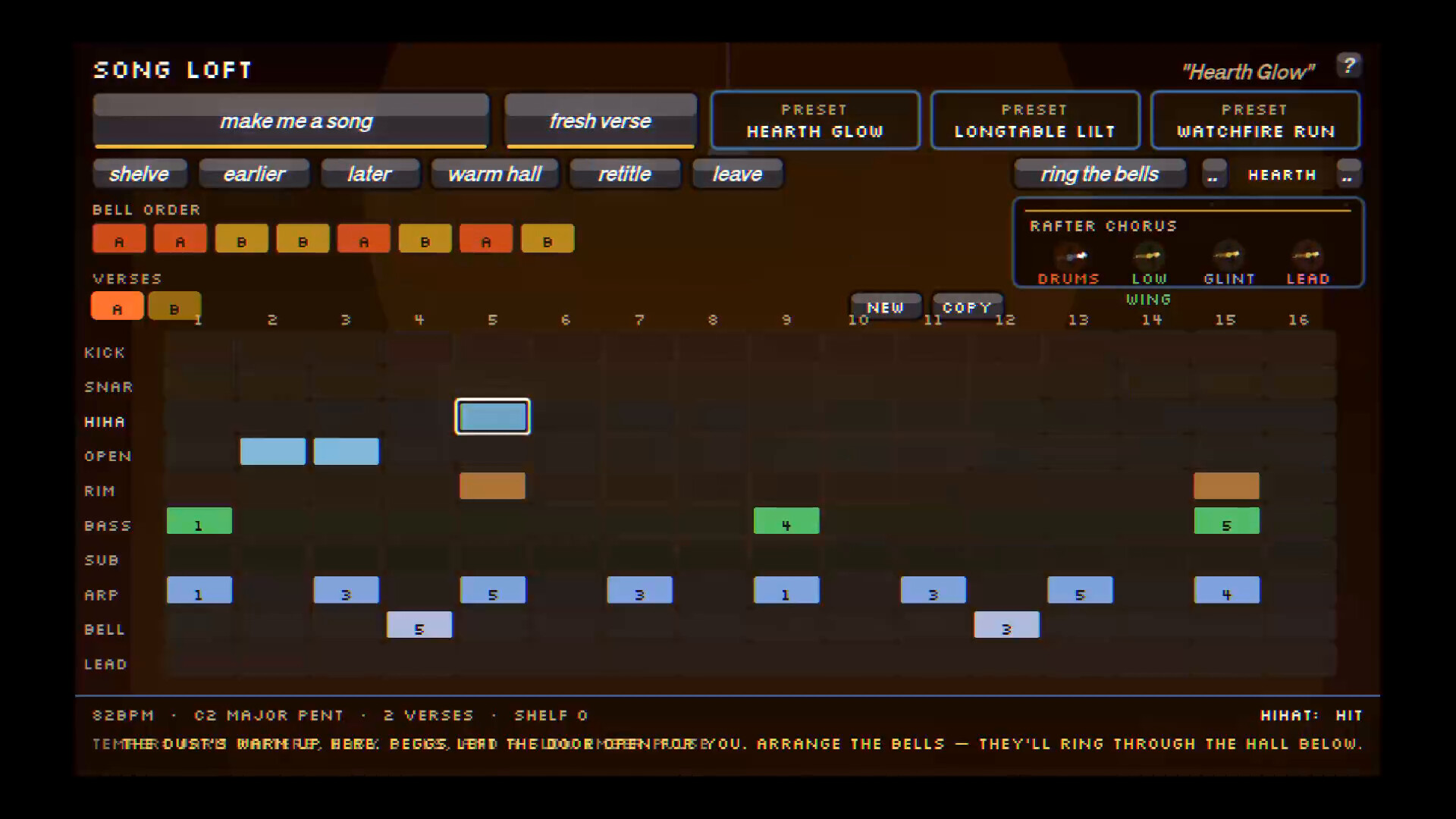Click the warm hall button
Viewport: 1456px width, 819px height.
[494, 174]
